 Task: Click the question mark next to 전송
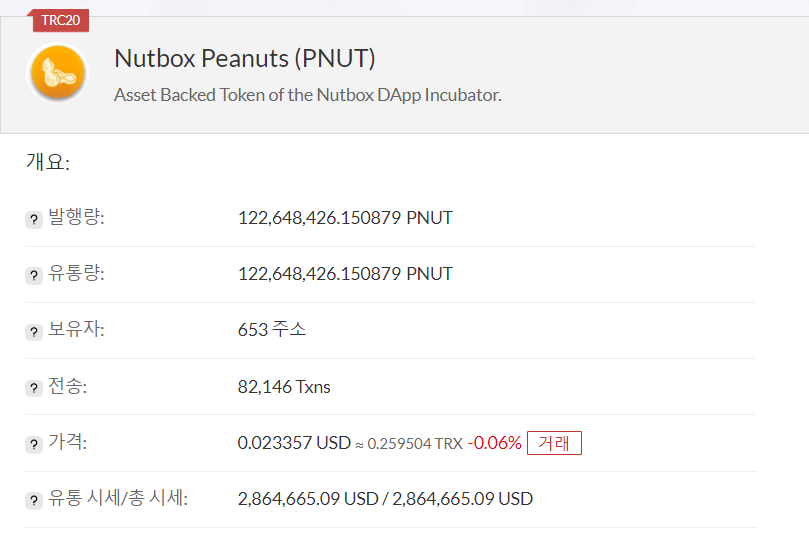click(x=34, y=388)
